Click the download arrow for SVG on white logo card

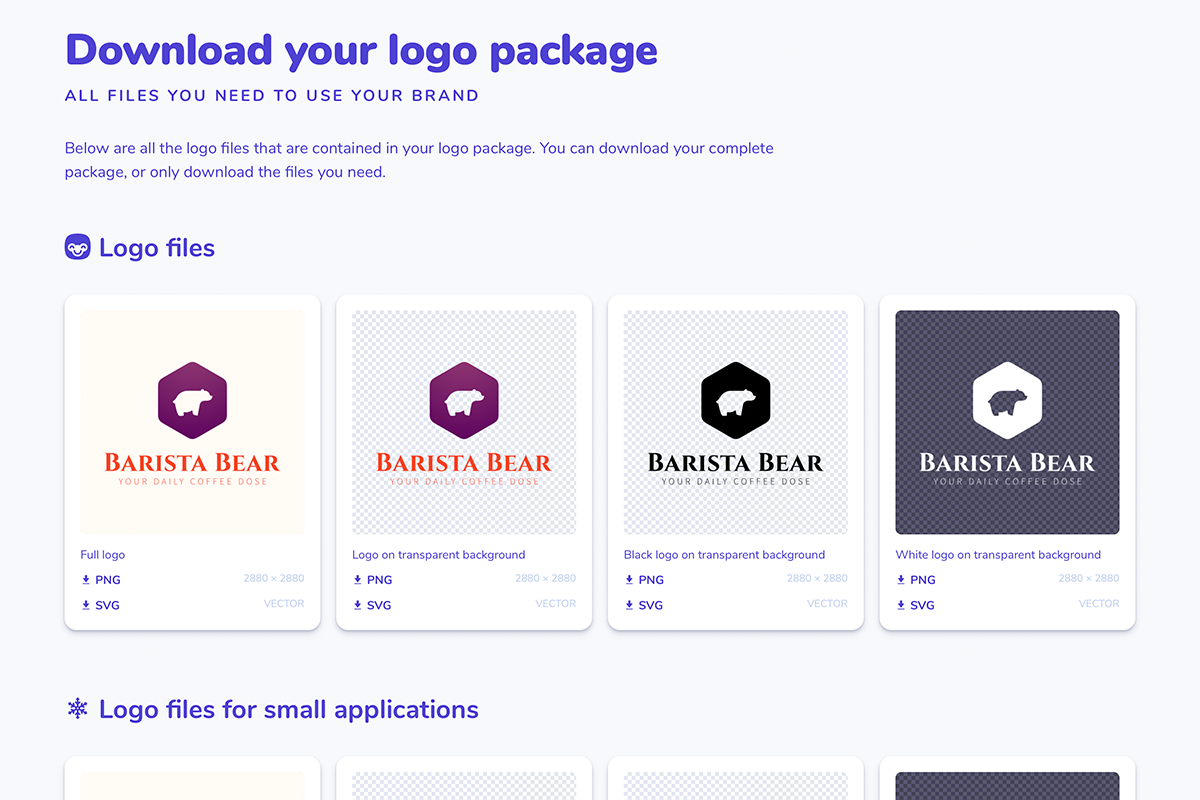coord(903,604)
